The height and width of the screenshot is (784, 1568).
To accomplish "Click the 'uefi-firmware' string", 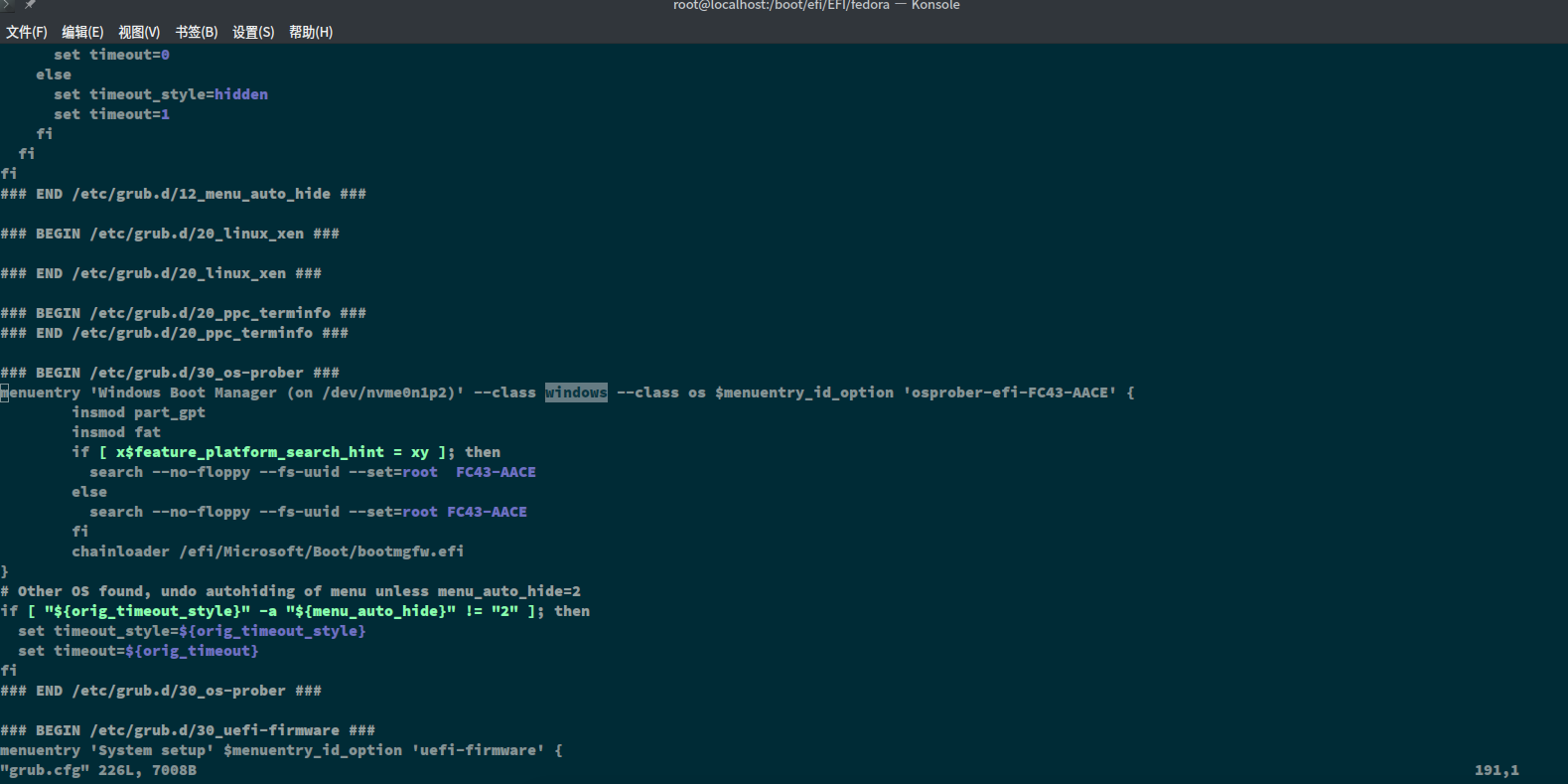I will pos(479,750).
